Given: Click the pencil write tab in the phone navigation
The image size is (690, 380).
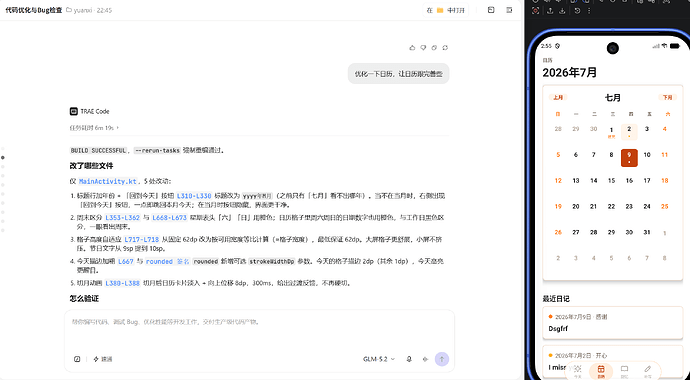Looking at the screenshot, I should pos(647,371).
